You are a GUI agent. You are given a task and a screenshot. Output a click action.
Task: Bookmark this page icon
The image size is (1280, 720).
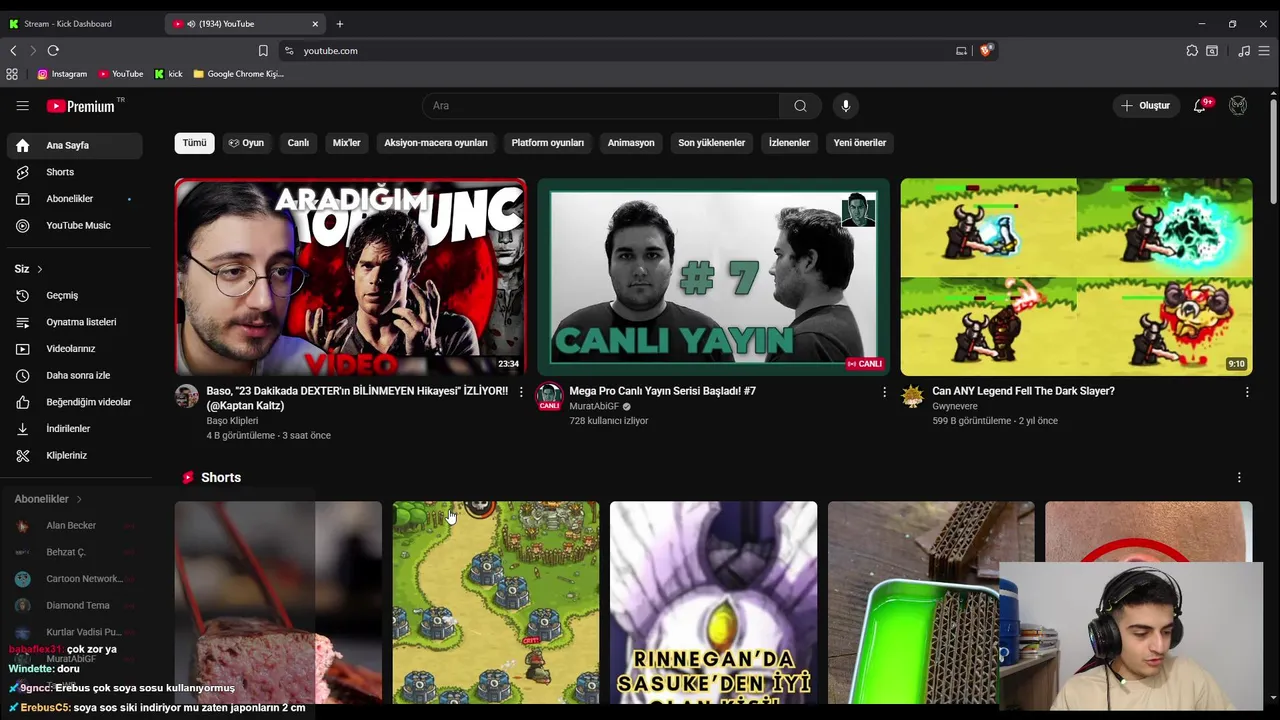pyautogui.click(x=263, y=50)
